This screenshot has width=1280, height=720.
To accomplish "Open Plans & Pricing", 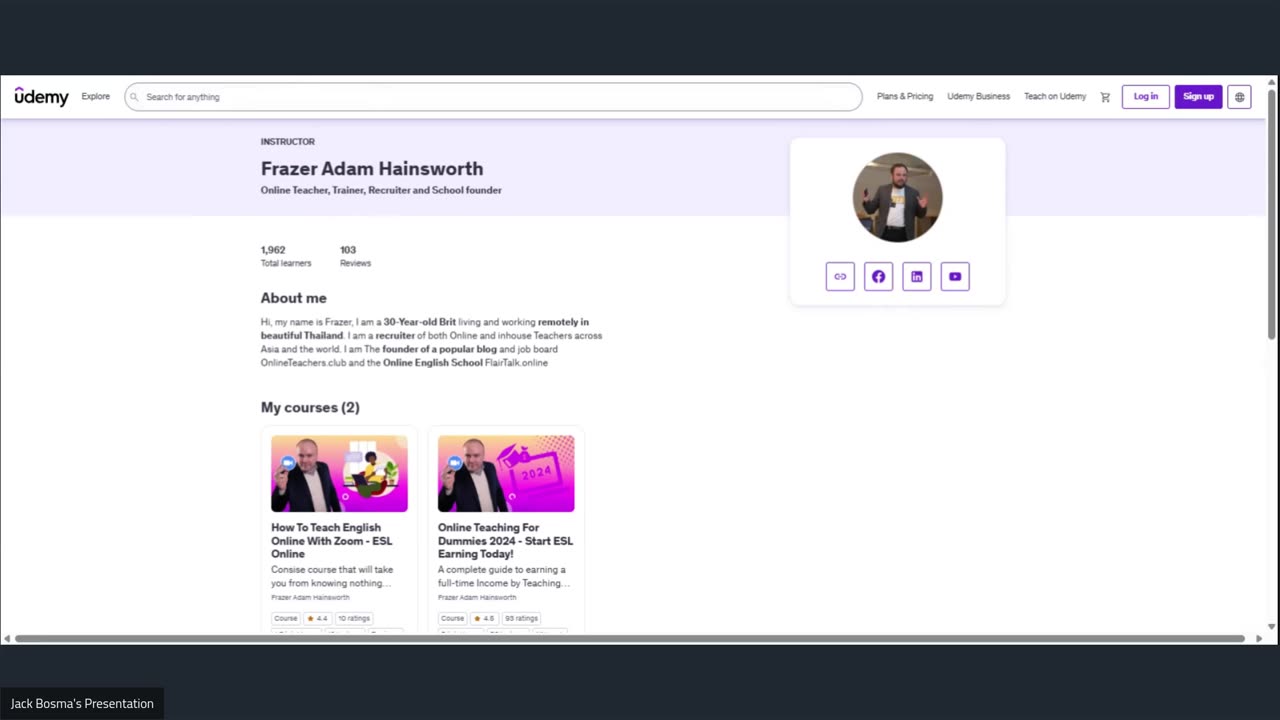I will (x=905, y=97).
